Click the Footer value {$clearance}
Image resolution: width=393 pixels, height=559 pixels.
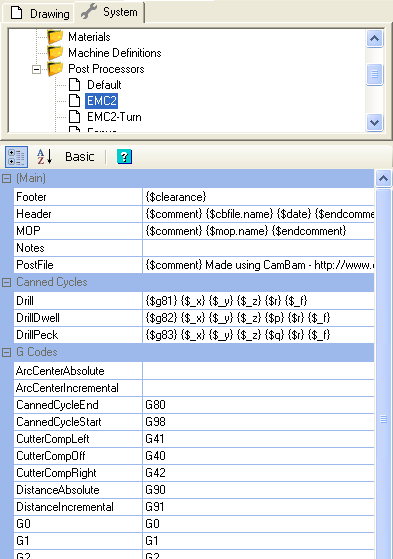pos(258,197)
